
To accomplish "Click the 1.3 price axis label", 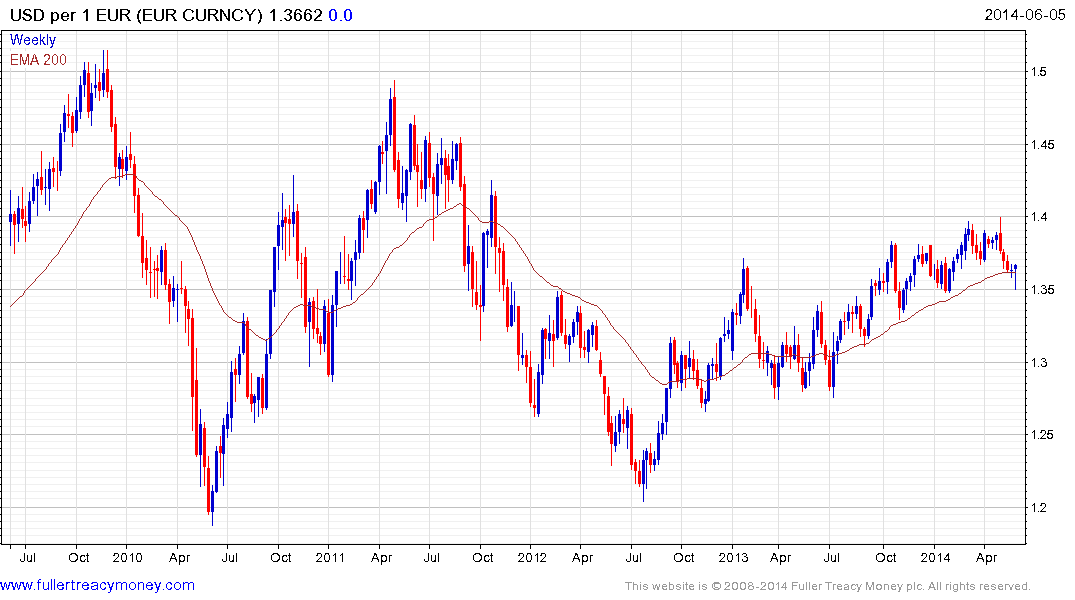I will (1038, 362).
